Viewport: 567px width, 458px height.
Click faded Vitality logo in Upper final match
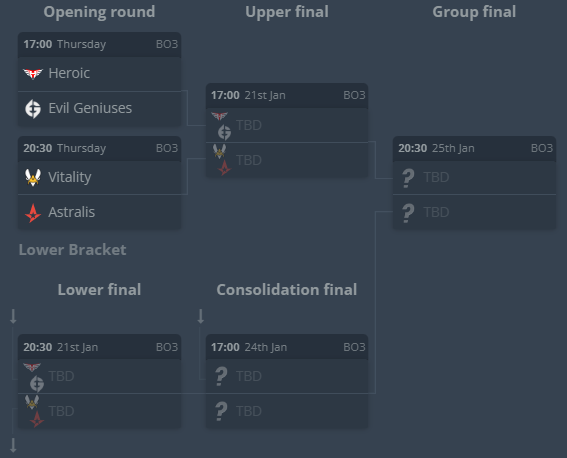219,151
